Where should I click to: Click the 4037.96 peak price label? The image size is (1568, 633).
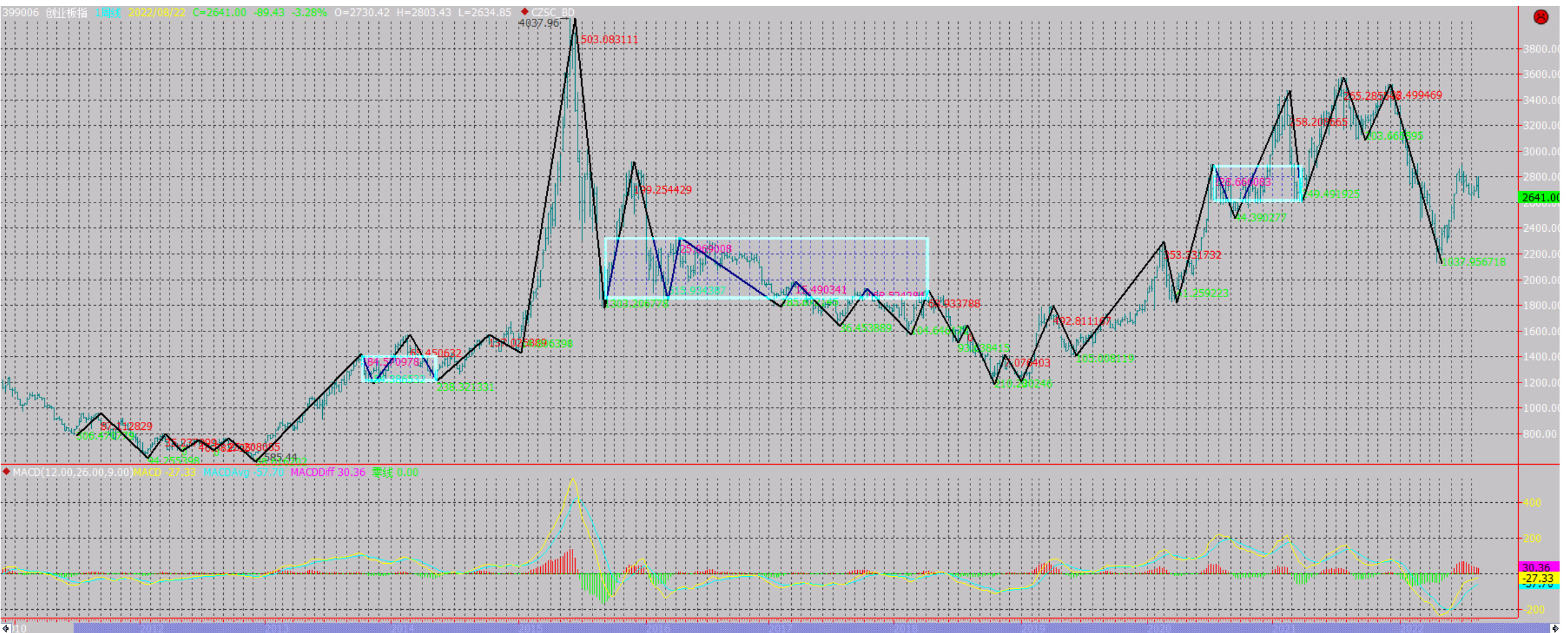click(538, 23)
